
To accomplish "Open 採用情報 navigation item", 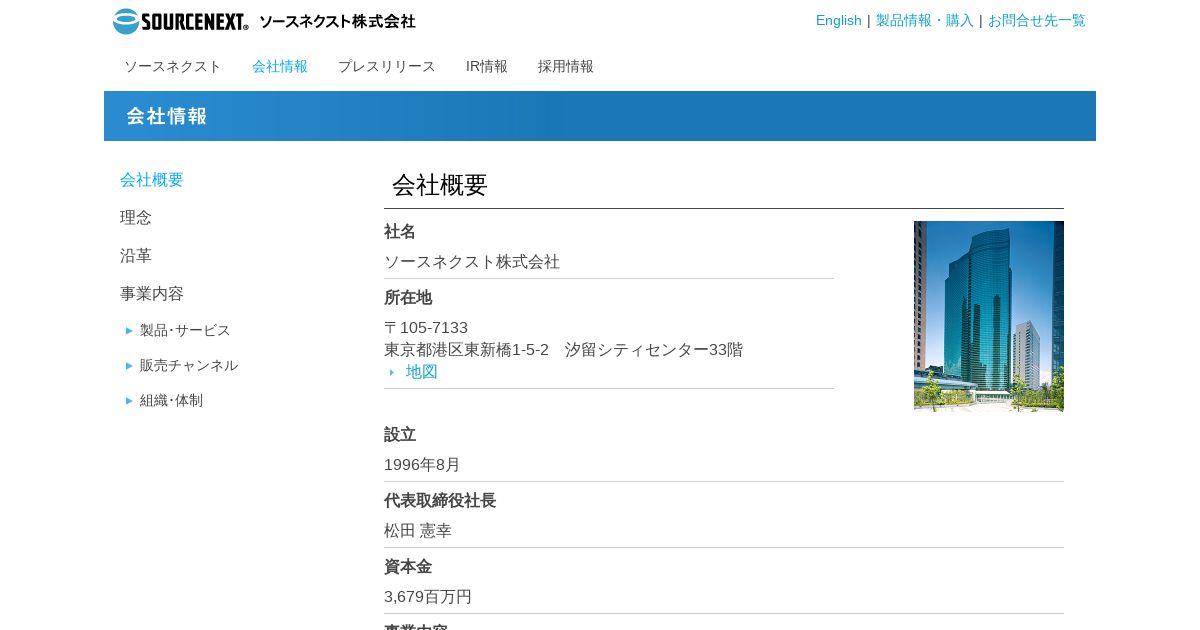I will coord(566,66).
